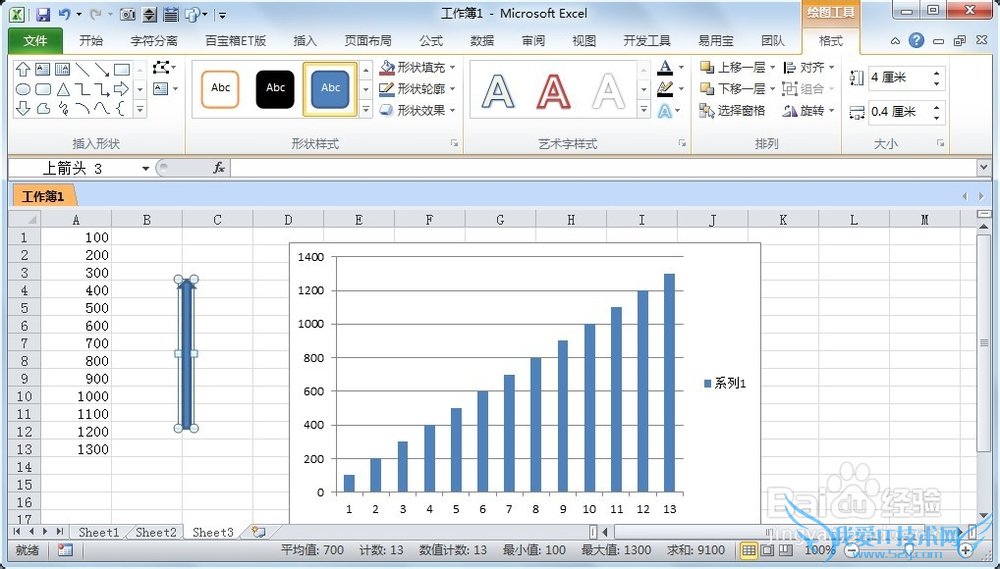This screenshot has width=1000, height=569.
Task: Open the Edit Shape points menu
Action: (x=164, y=68)
